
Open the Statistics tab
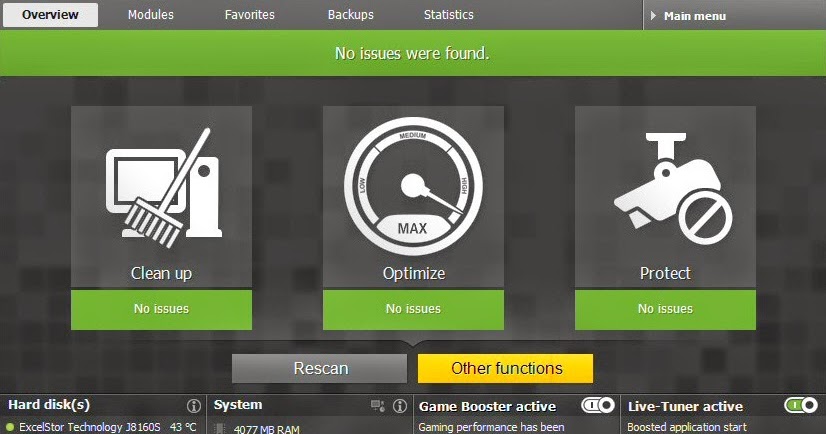pos(449,15)
